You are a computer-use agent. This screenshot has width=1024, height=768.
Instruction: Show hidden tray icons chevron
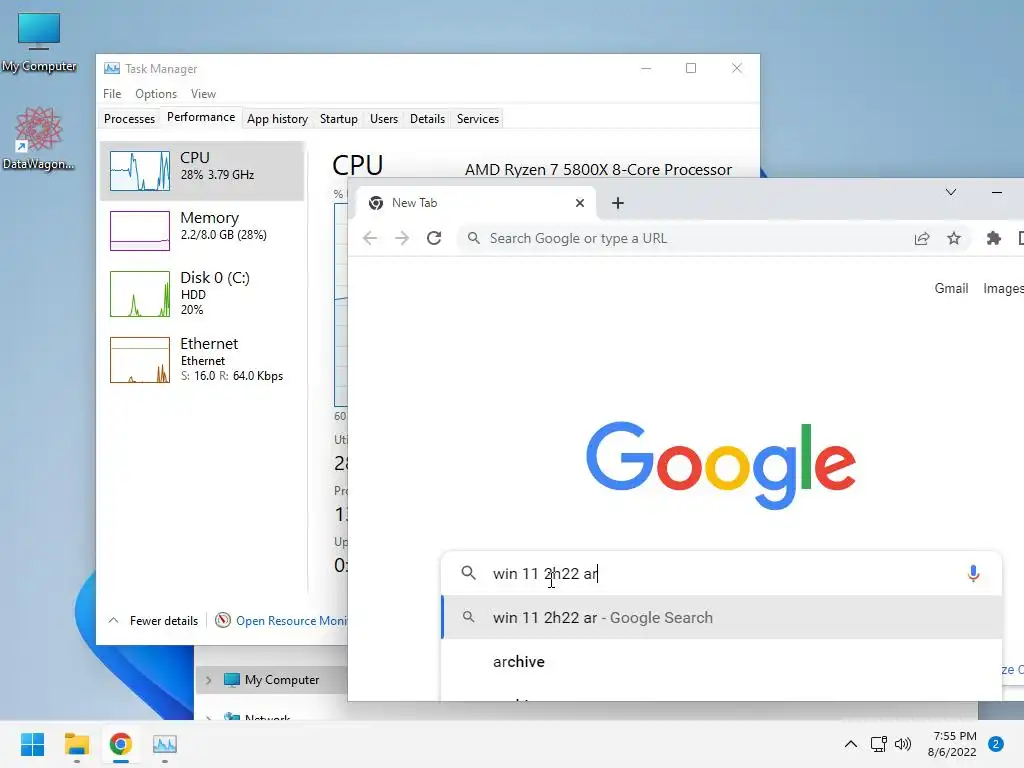[850, 744]
